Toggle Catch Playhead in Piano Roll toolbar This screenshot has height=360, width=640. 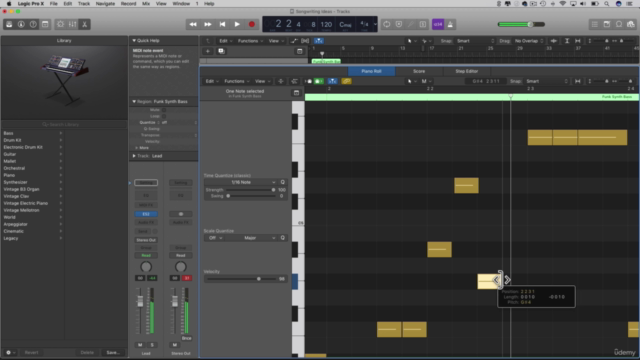[x=333, y=81]
